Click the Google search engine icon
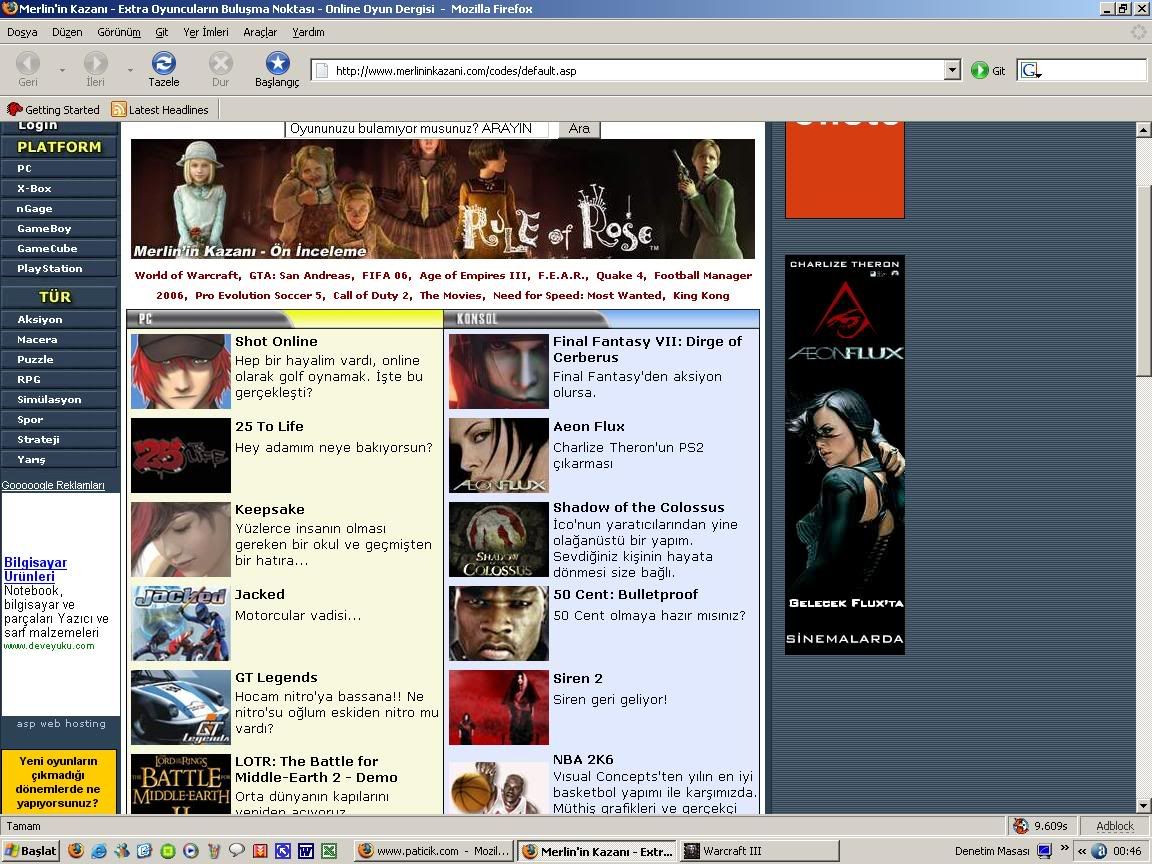Viewport: 1152px width, 864px height. click(1030, 71)
